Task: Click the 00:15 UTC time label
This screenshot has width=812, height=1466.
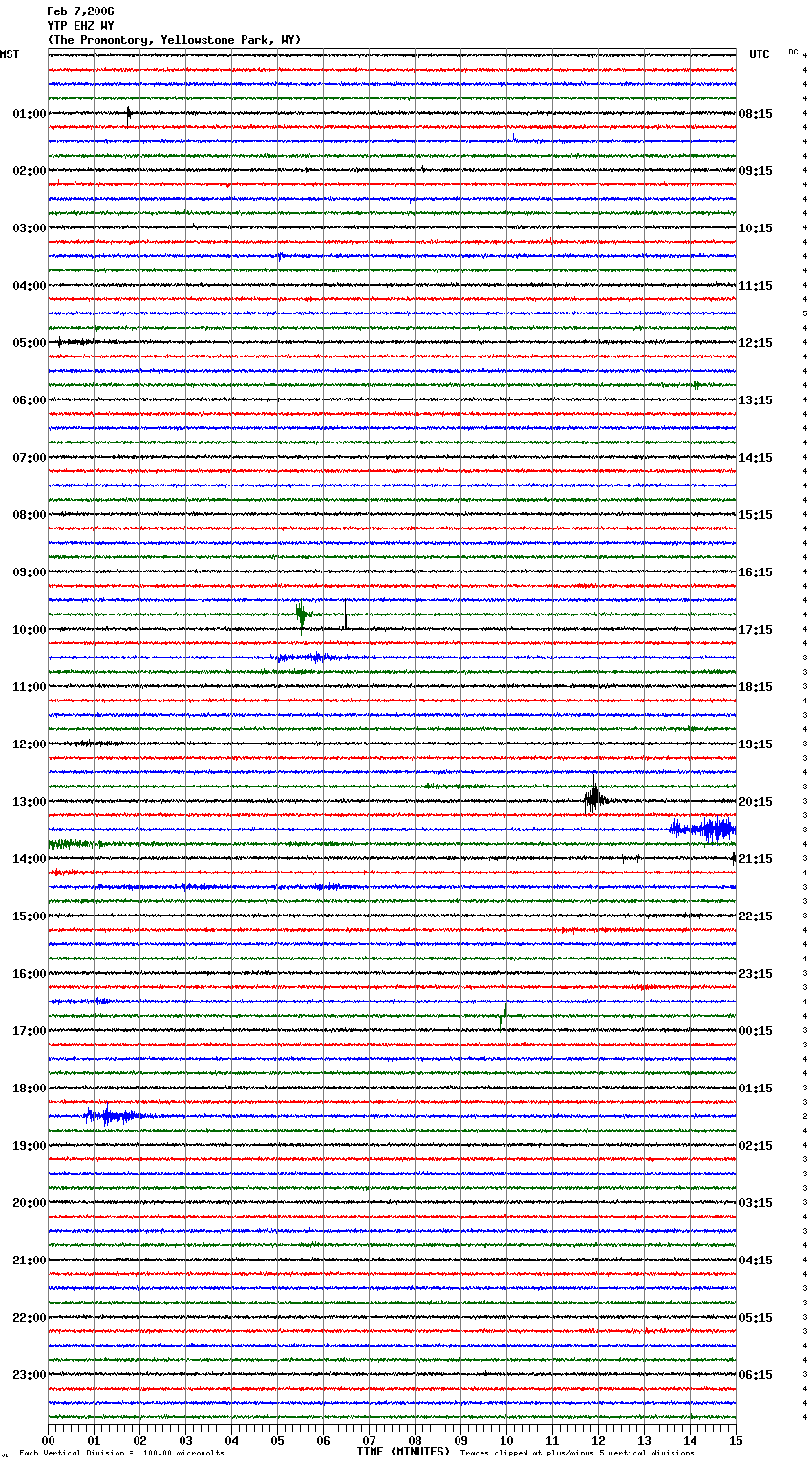Action: 756,1031
